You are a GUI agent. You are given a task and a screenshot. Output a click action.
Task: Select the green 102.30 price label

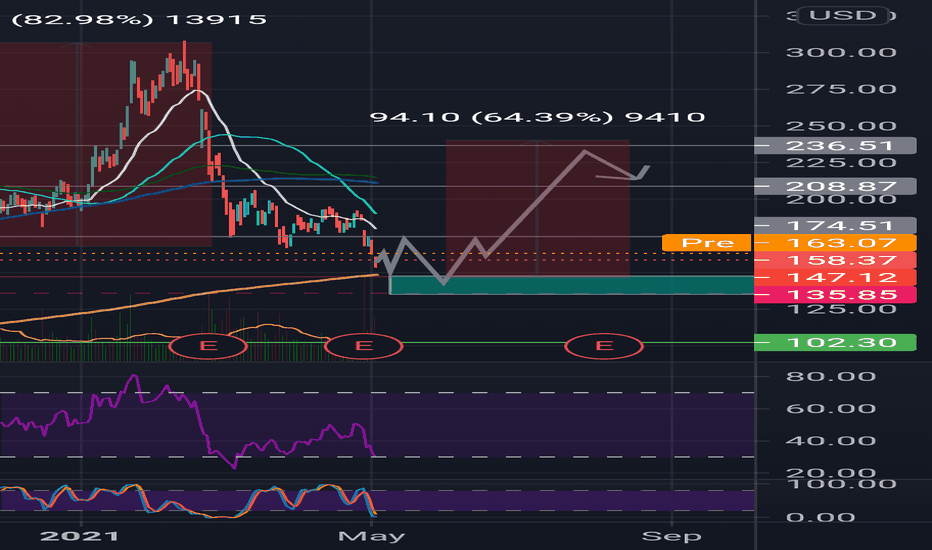click(835, 342)
